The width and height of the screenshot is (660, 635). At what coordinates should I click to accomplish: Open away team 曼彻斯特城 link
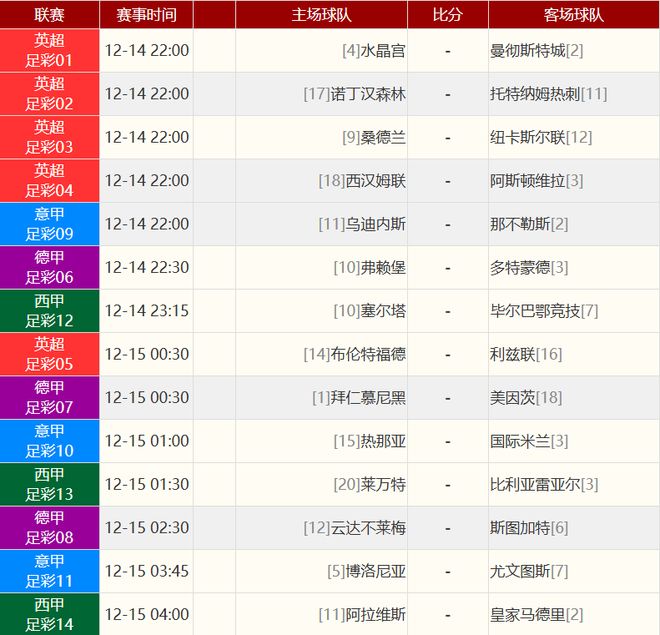coord(527,51)
